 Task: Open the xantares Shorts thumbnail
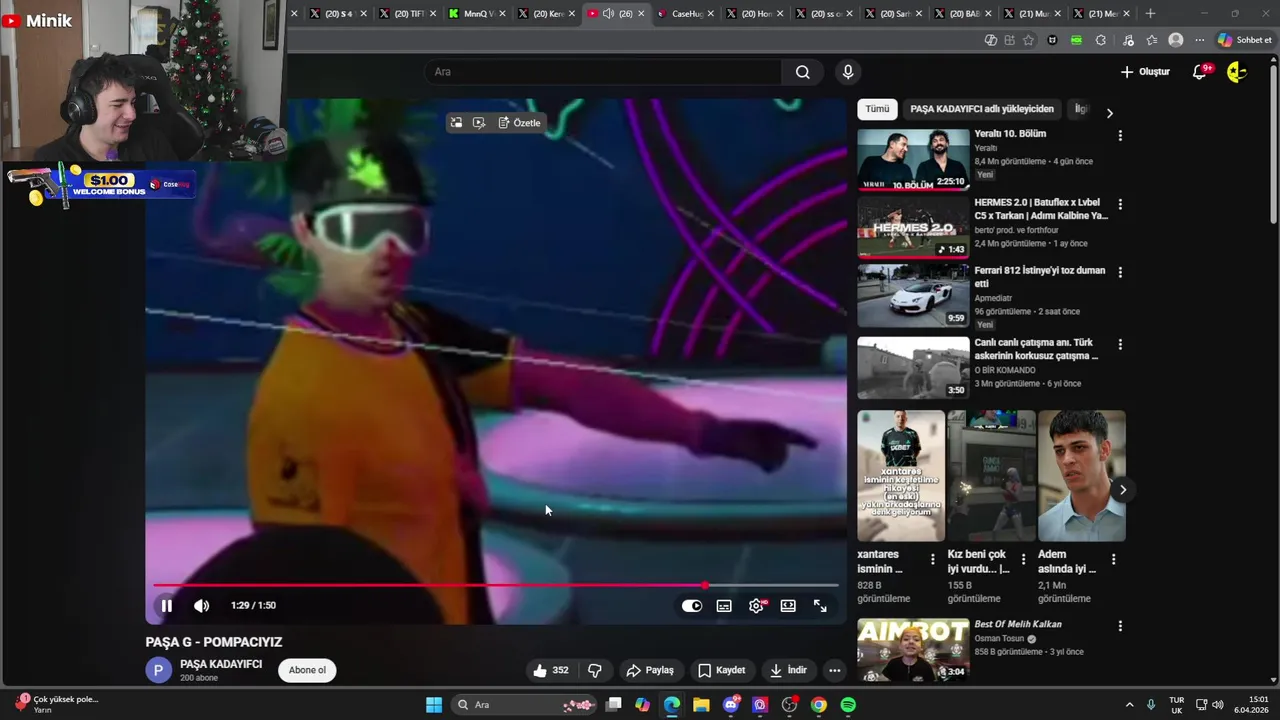pyautogui.click(x=901, y=476)
